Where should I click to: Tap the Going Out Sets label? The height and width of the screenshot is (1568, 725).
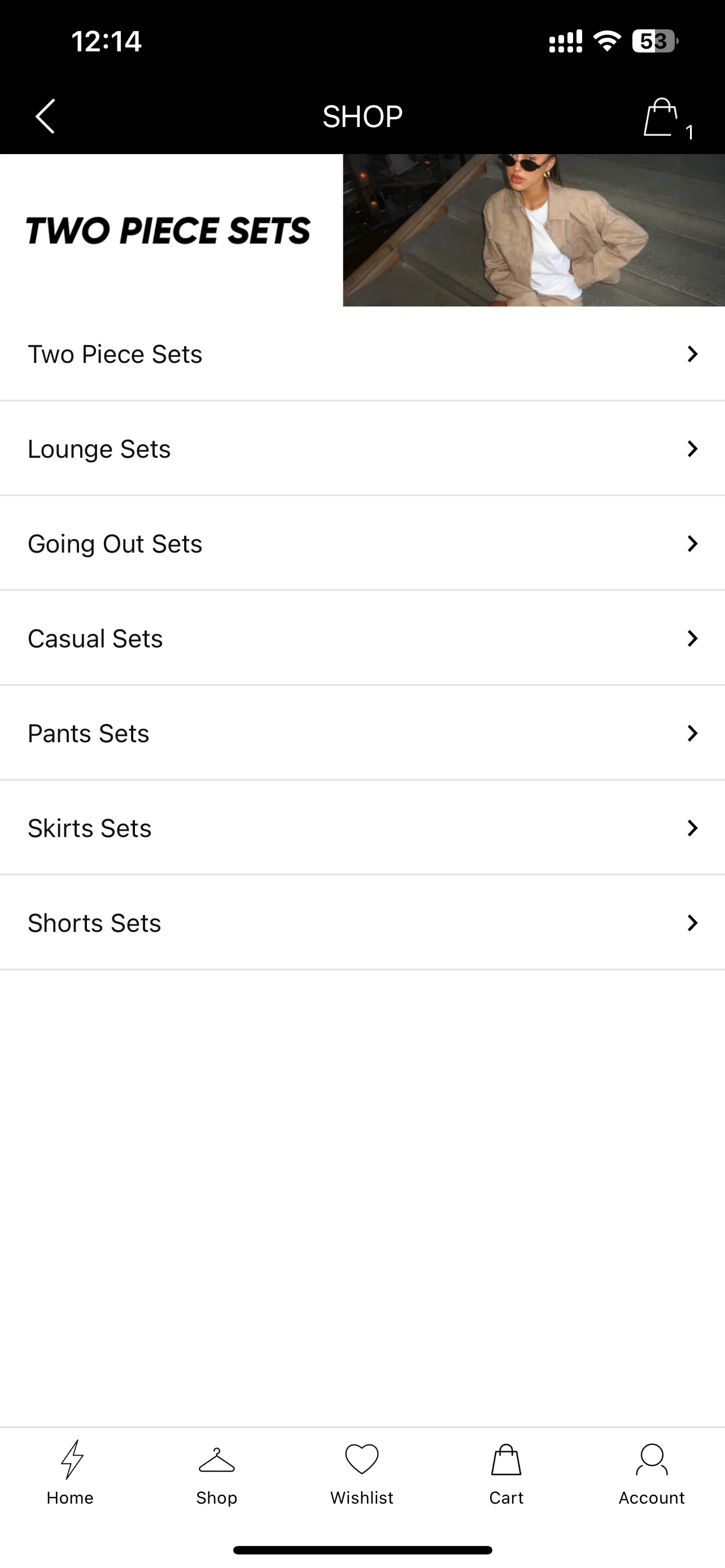point(115,544)
